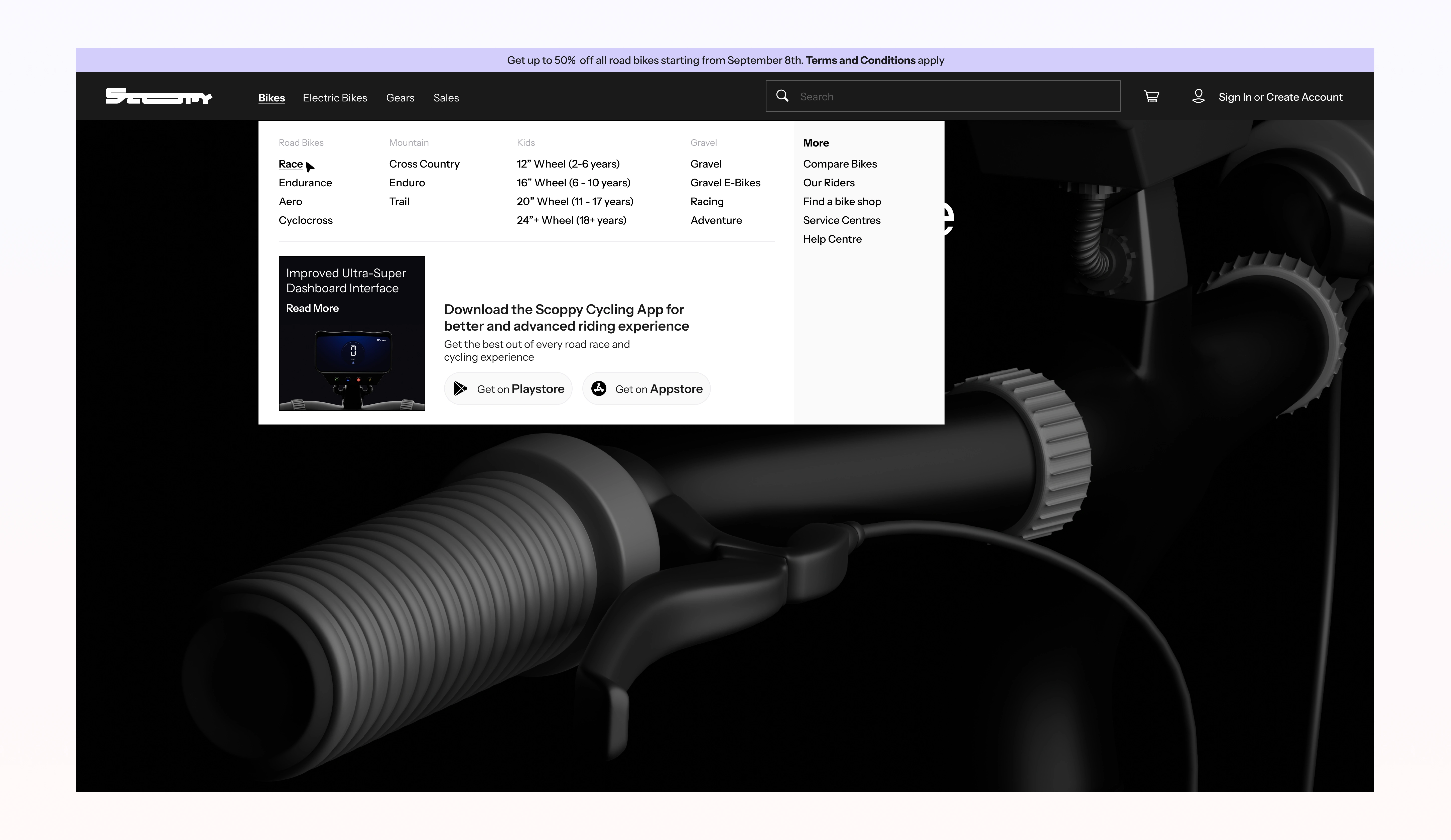The image size is (1451, 840).
Task: Click the user profile icon
Action: click(1198, 96)
